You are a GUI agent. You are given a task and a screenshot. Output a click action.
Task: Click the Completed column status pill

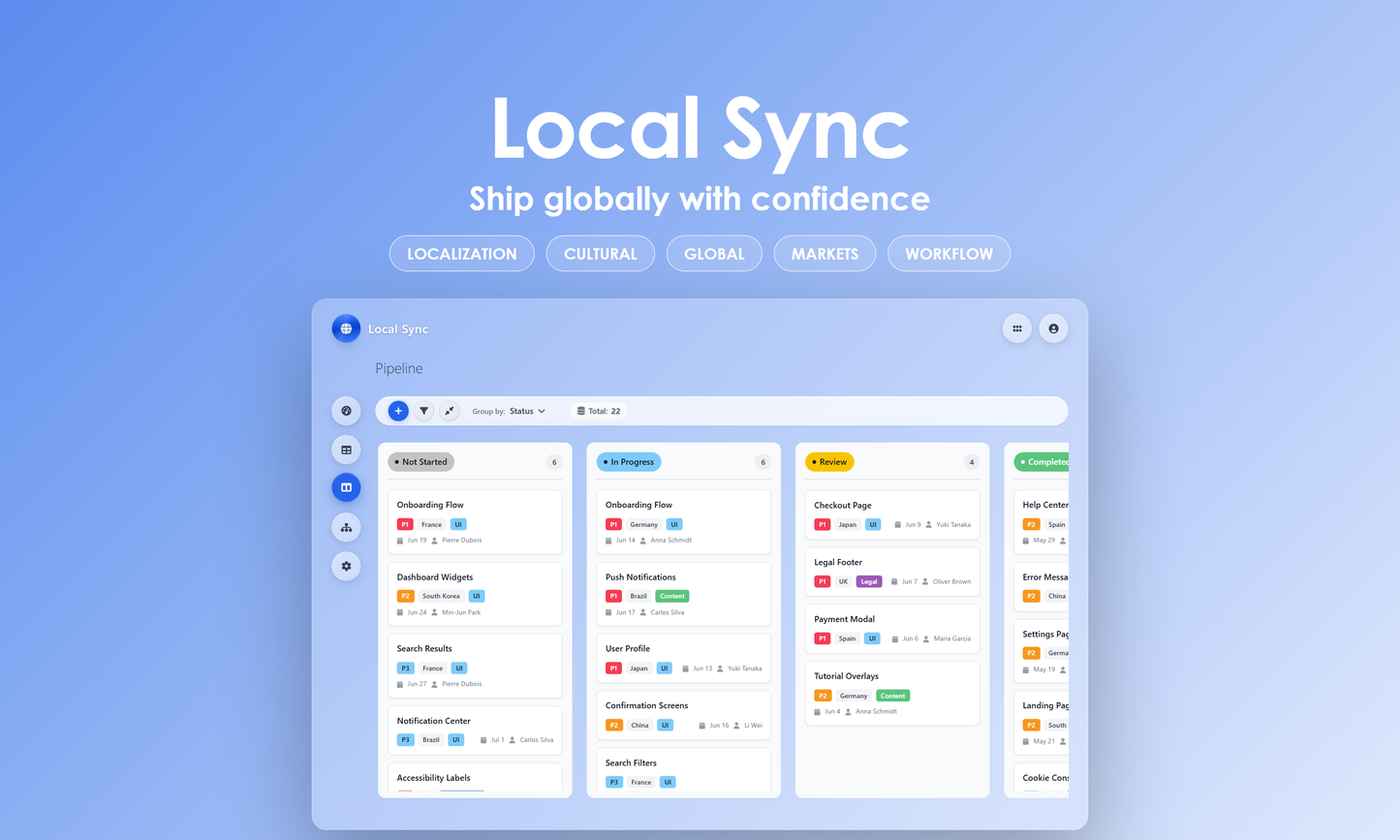[1042, 462]
